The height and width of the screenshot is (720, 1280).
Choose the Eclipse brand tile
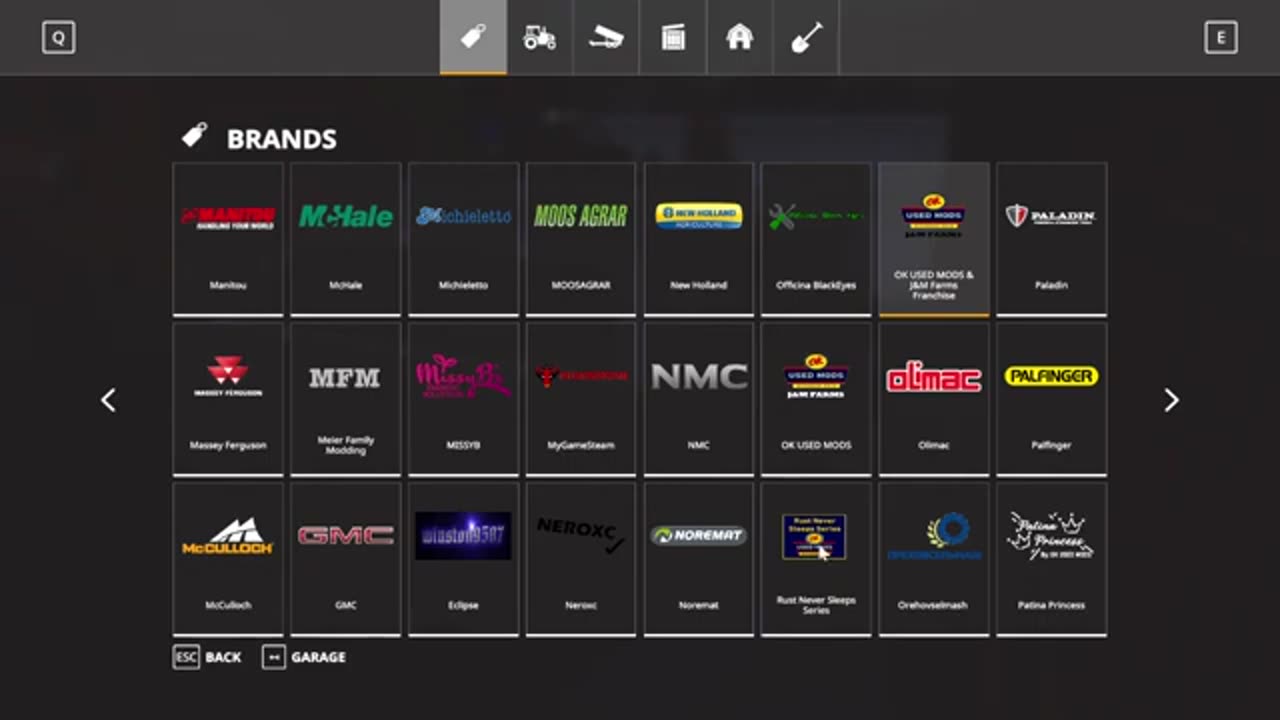coord(463,559)
